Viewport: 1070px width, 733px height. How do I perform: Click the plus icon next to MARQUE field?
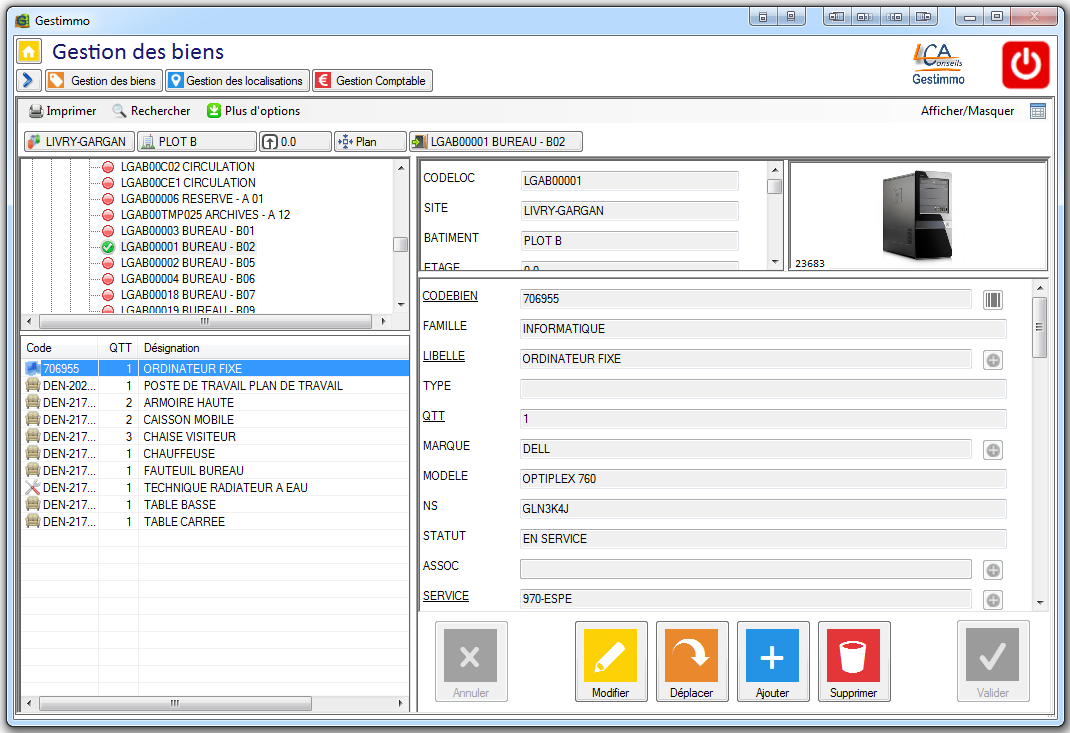[992, 450]
